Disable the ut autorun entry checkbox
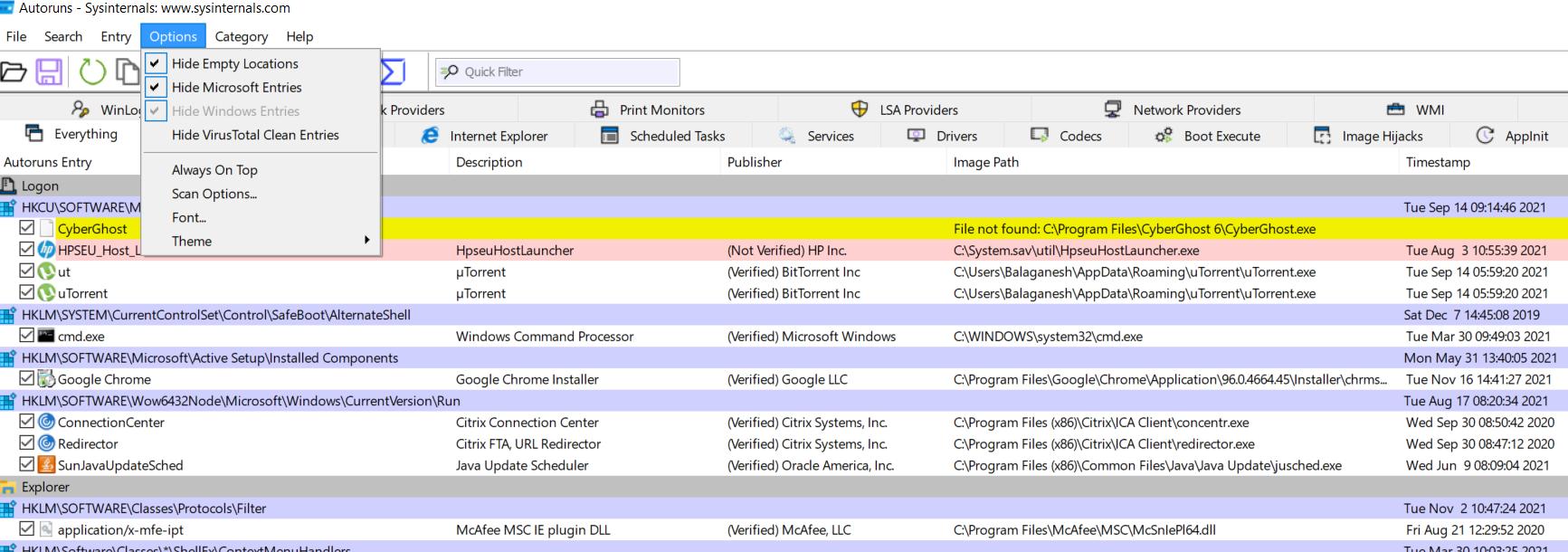Viewport: 1568px width, 552px height. click(27, 271)
